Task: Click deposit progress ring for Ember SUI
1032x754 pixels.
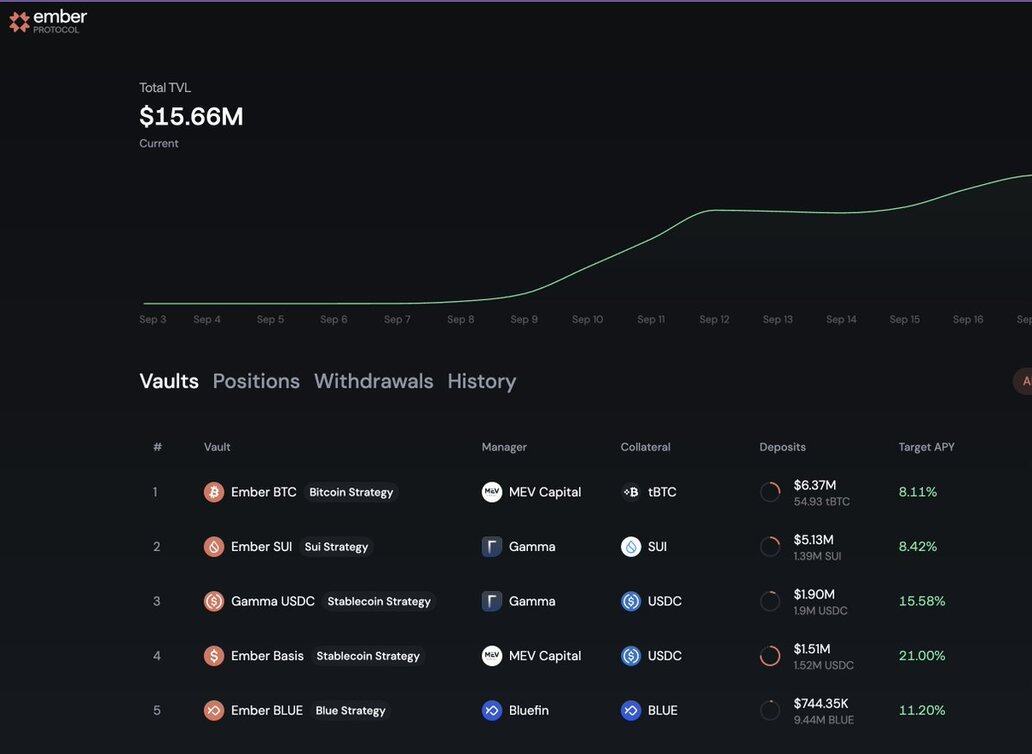Action: pos(770,547)
